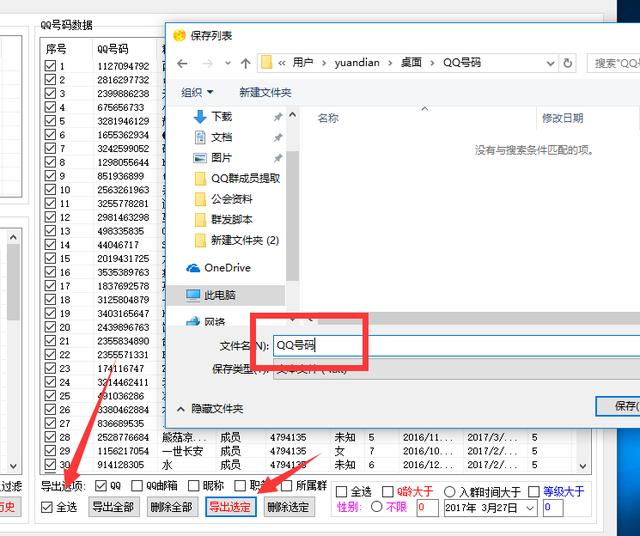Image resolution: width=640 pixels, height=536 pixels.
Task: Uncheck row 1 checkbox in QQ list
Action: pos(50,67)
